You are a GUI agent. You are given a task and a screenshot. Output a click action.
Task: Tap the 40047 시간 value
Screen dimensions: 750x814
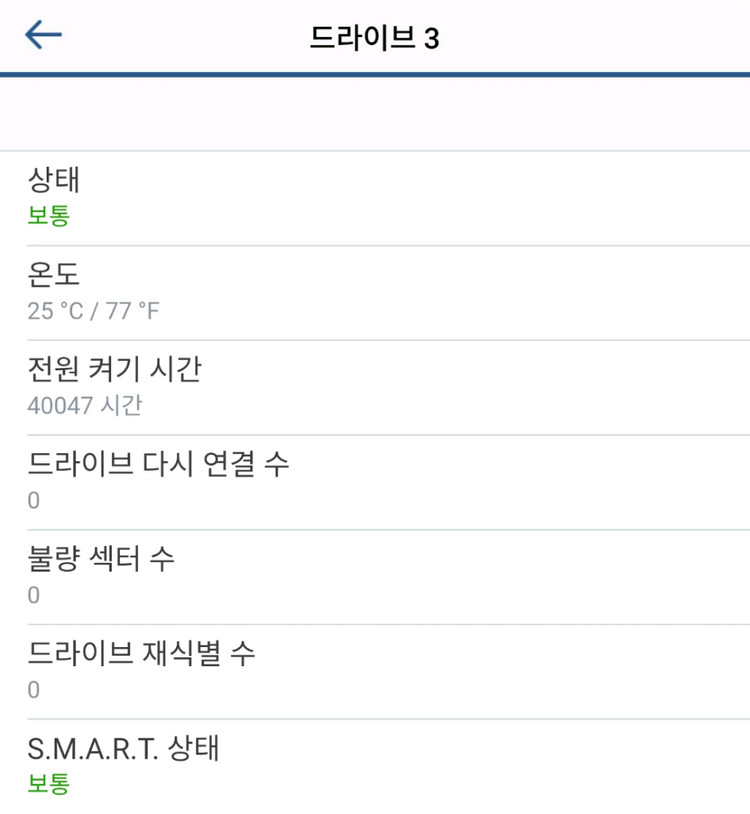tap(85, 405)
